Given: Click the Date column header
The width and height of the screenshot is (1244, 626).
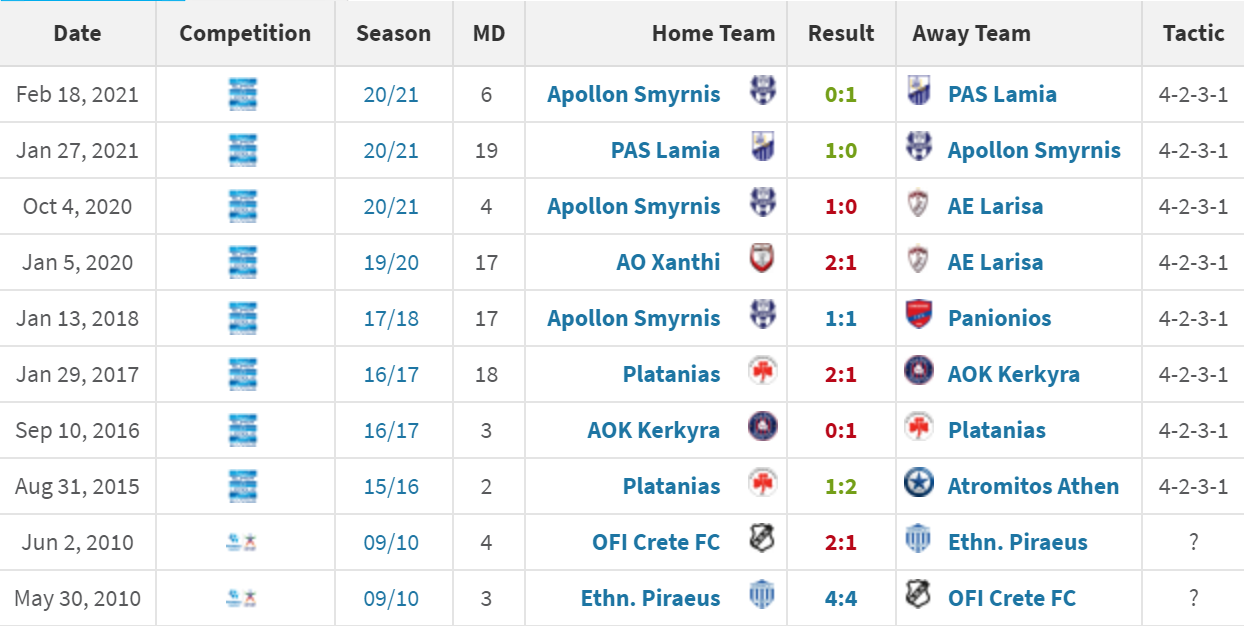Looking at the screenshot, I should tap(78, 33).
